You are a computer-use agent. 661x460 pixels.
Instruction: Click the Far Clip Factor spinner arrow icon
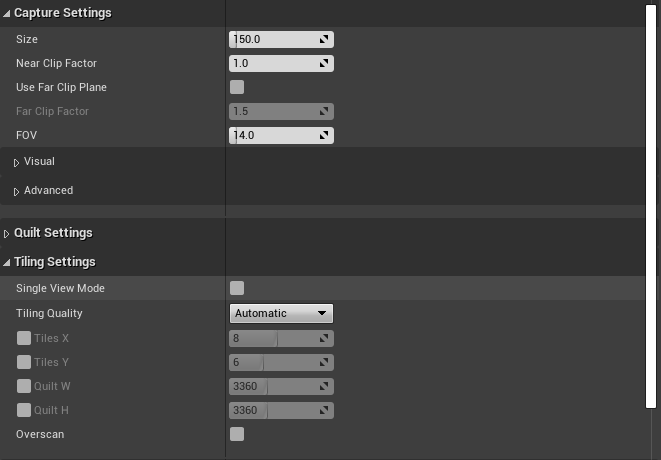pyautogui.click(x=324, y=112)
